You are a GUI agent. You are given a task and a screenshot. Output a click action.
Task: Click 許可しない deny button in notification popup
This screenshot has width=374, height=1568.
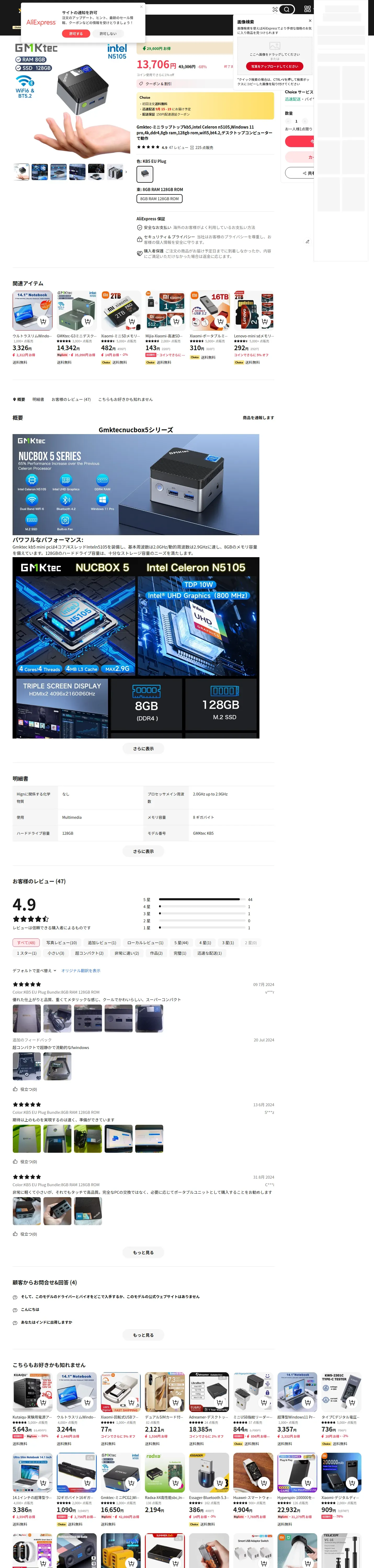point(108,33)
